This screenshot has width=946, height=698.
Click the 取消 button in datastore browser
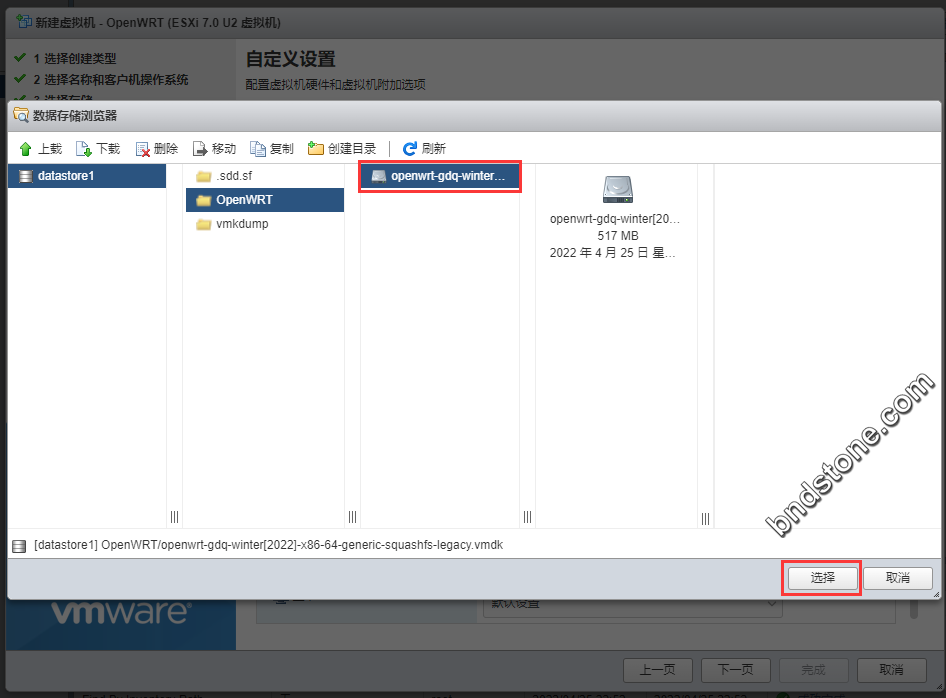(898, 578)
